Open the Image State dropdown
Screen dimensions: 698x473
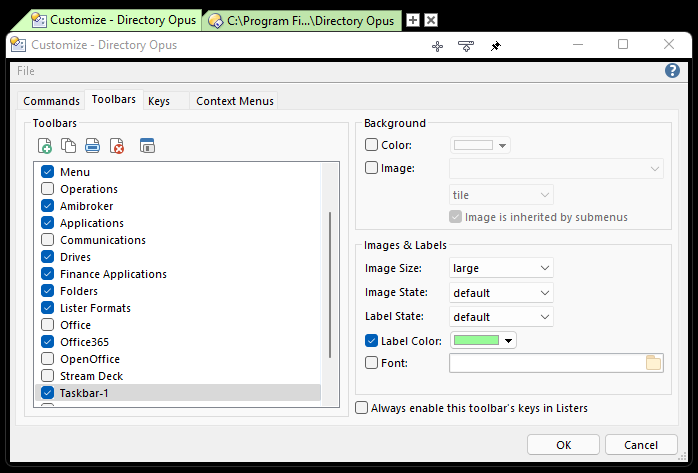501,293
